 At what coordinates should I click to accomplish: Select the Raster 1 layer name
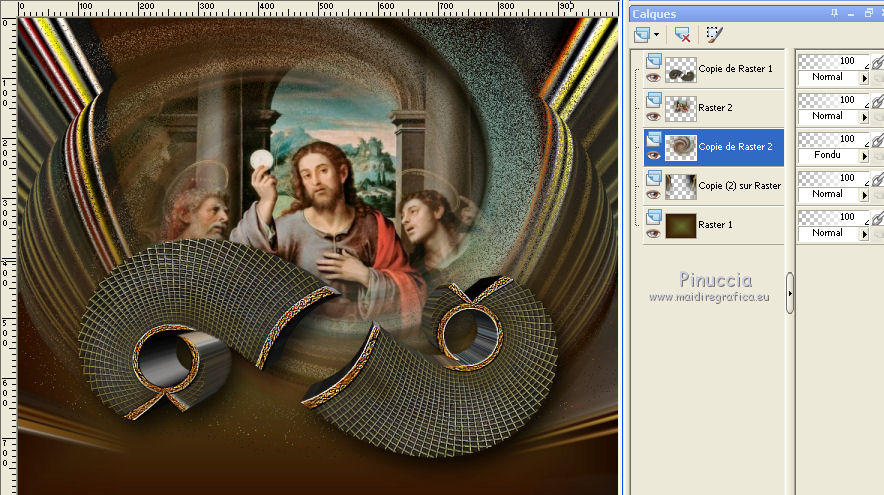click(715, 224)
